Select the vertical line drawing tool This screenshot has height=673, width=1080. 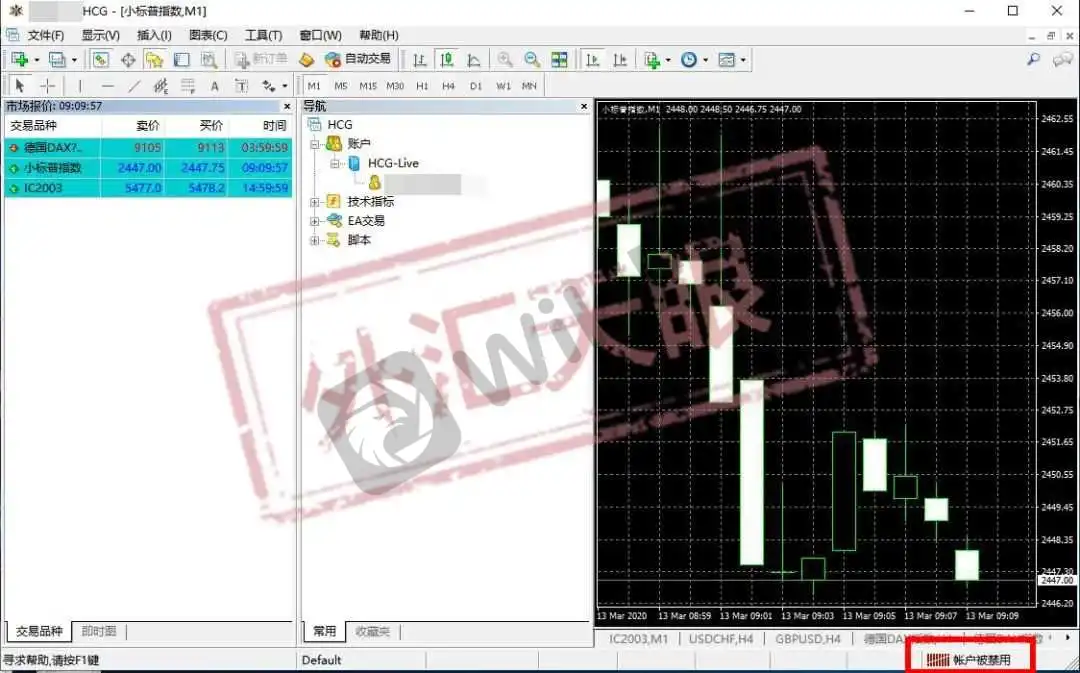80,85
